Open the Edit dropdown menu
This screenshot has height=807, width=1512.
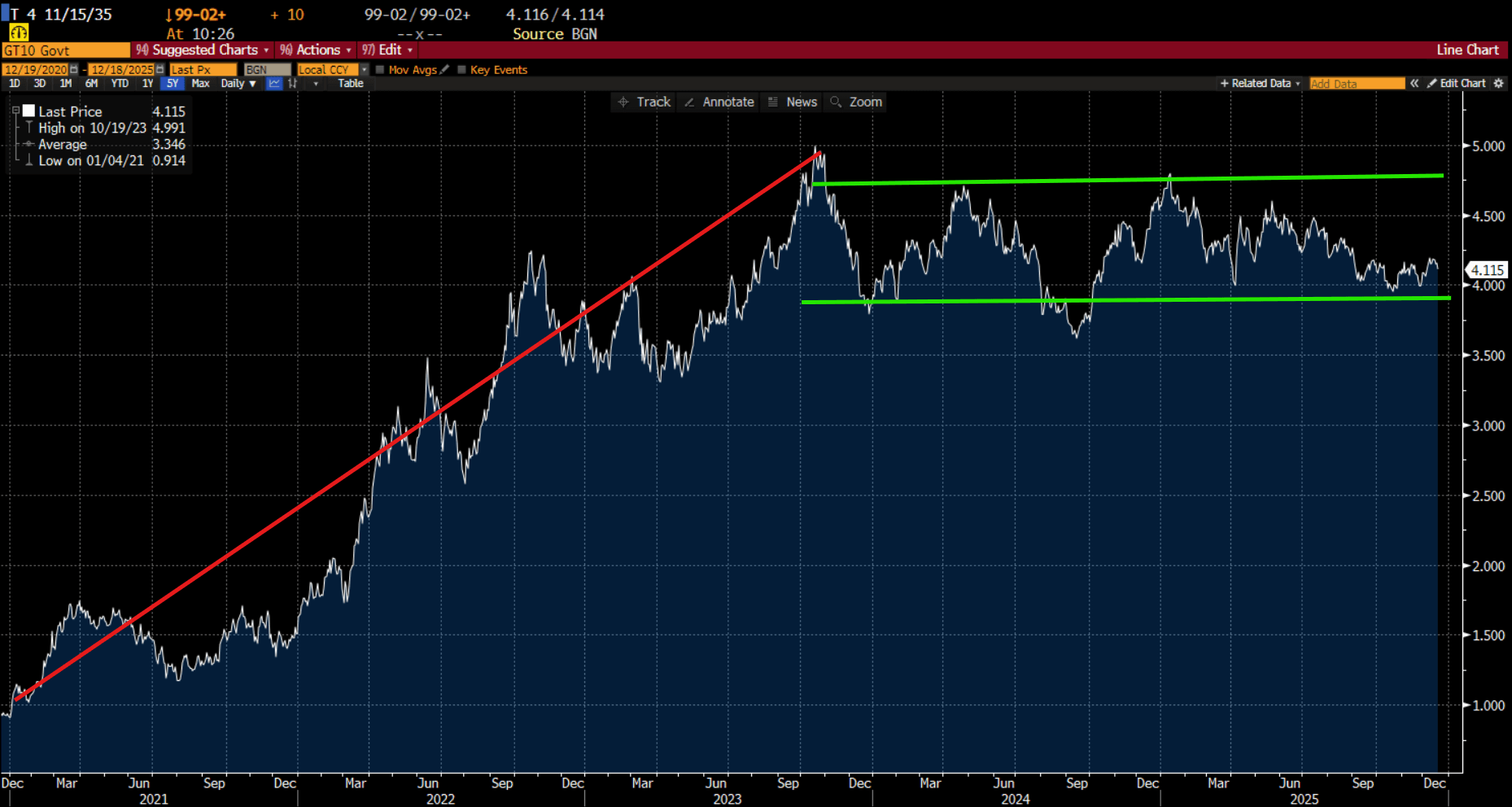[387, 50]
